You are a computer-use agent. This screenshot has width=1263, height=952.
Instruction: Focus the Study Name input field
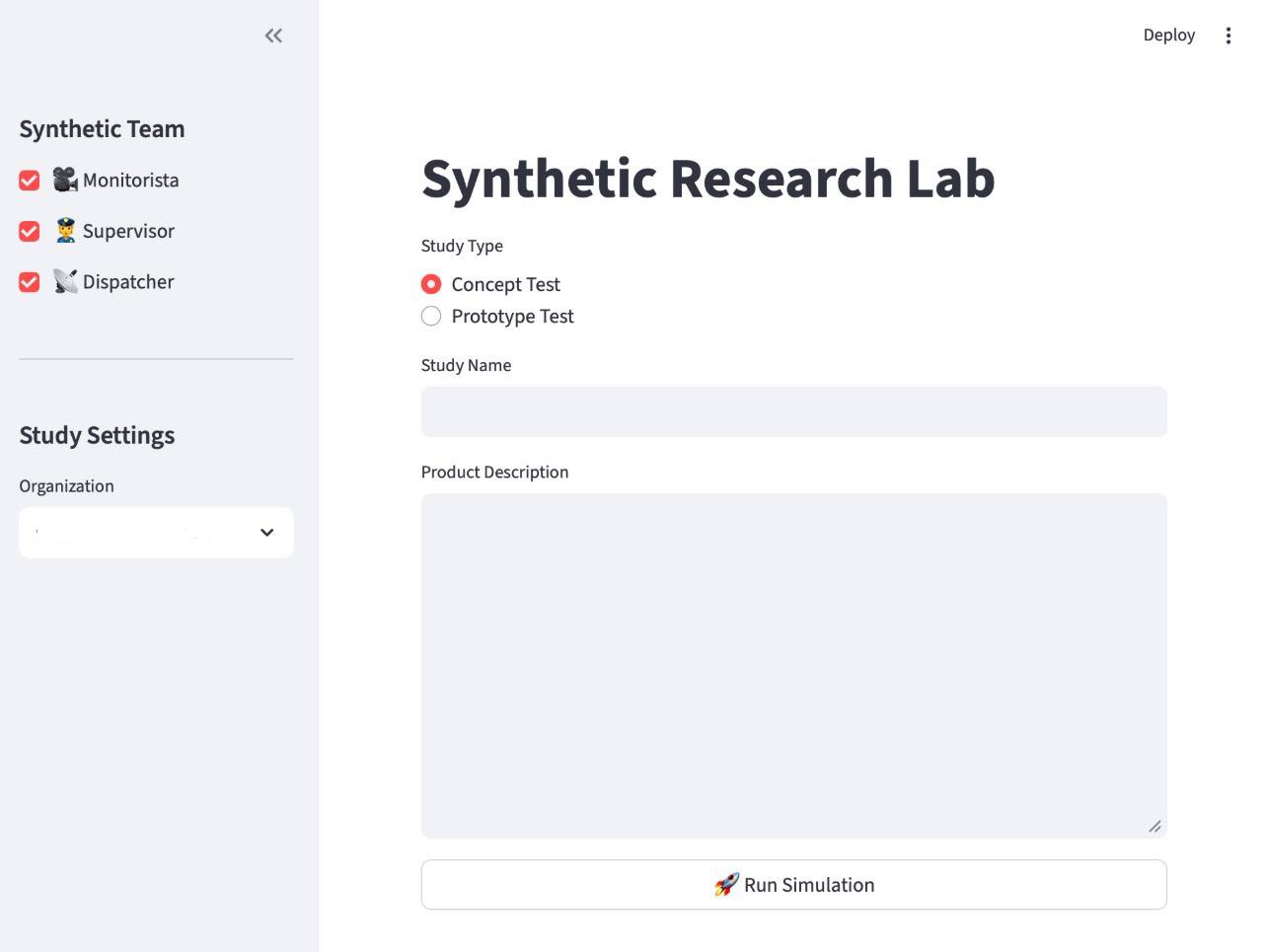tap(793, 411)
